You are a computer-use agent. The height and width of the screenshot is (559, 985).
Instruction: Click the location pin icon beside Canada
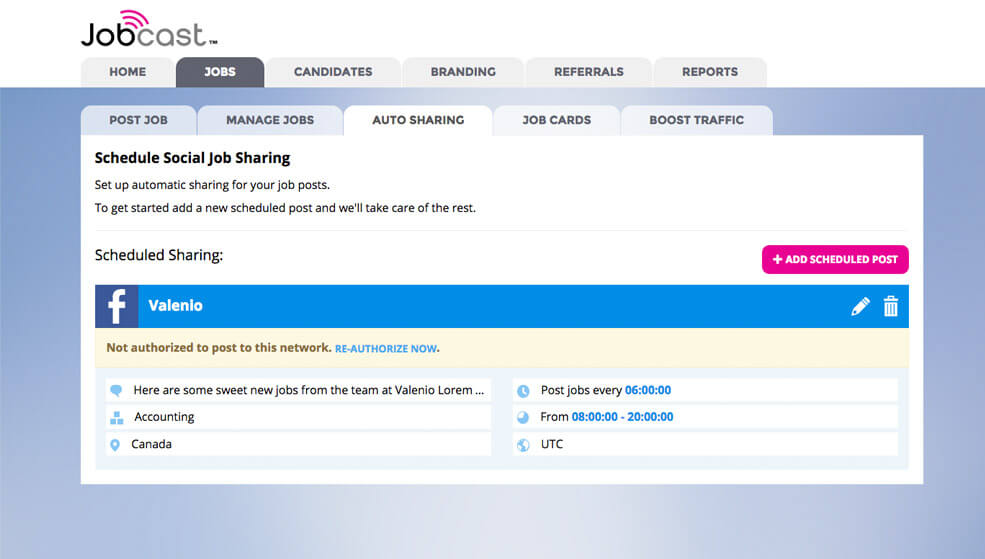(x=116, y=445)
